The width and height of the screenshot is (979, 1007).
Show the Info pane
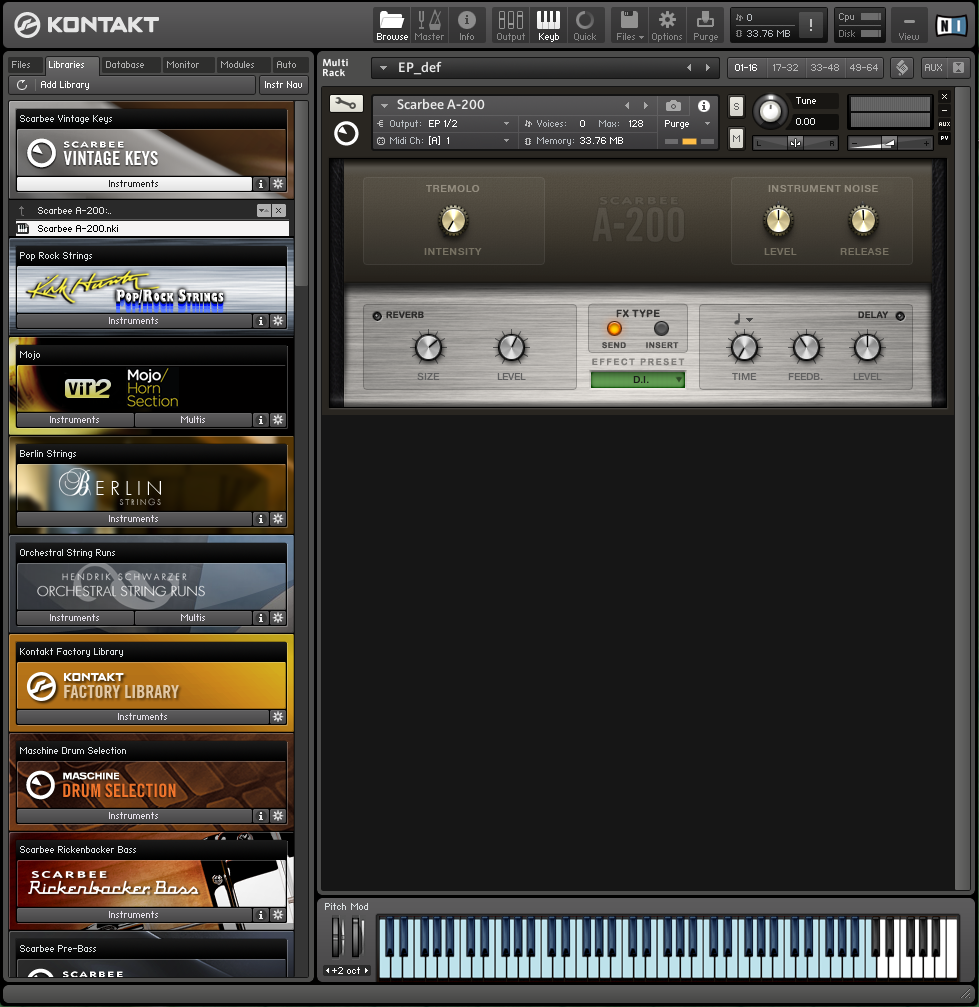[467, 25]
